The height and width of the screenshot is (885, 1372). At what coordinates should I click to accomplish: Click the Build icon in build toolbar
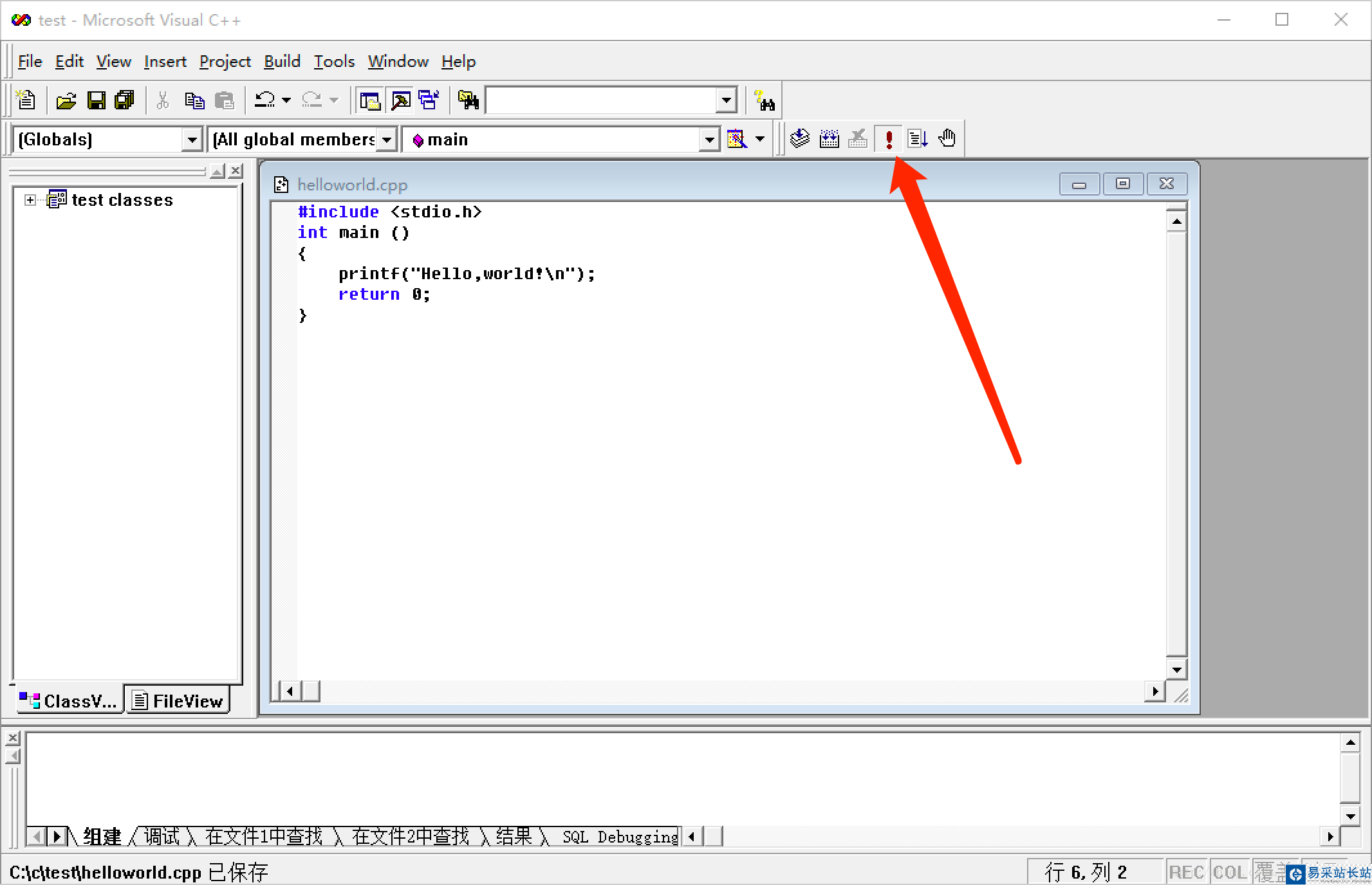point(829,139)
